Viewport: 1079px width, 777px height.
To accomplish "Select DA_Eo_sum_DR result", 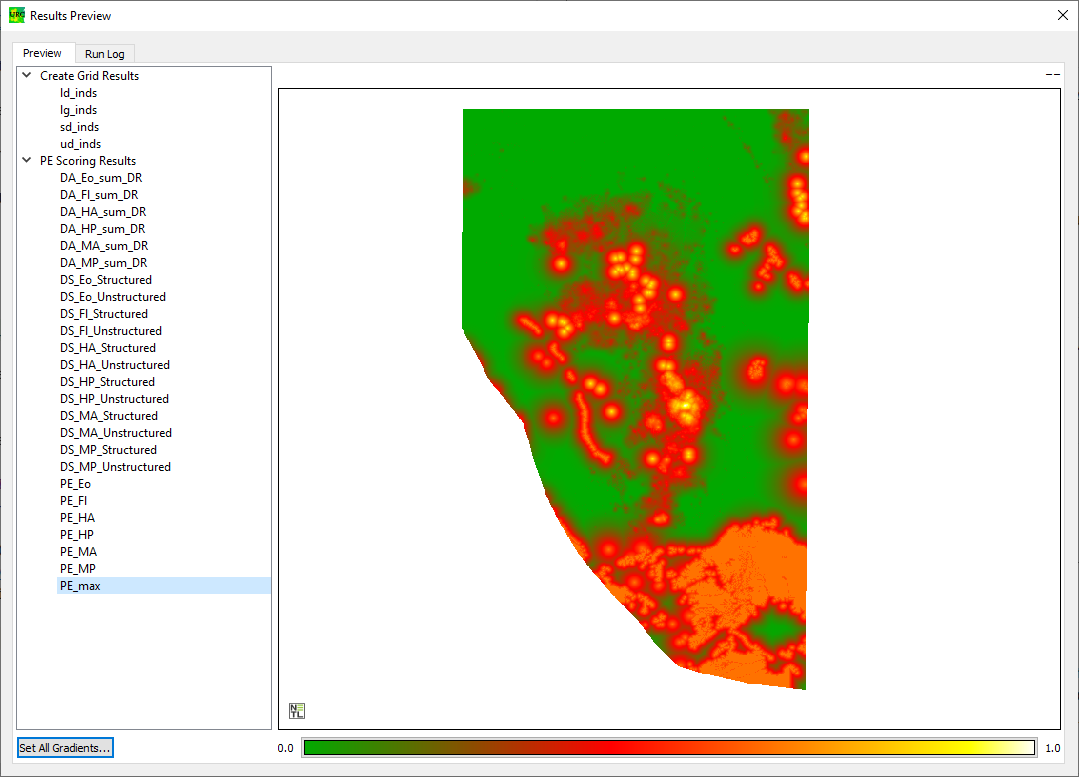I will point(101,178).
